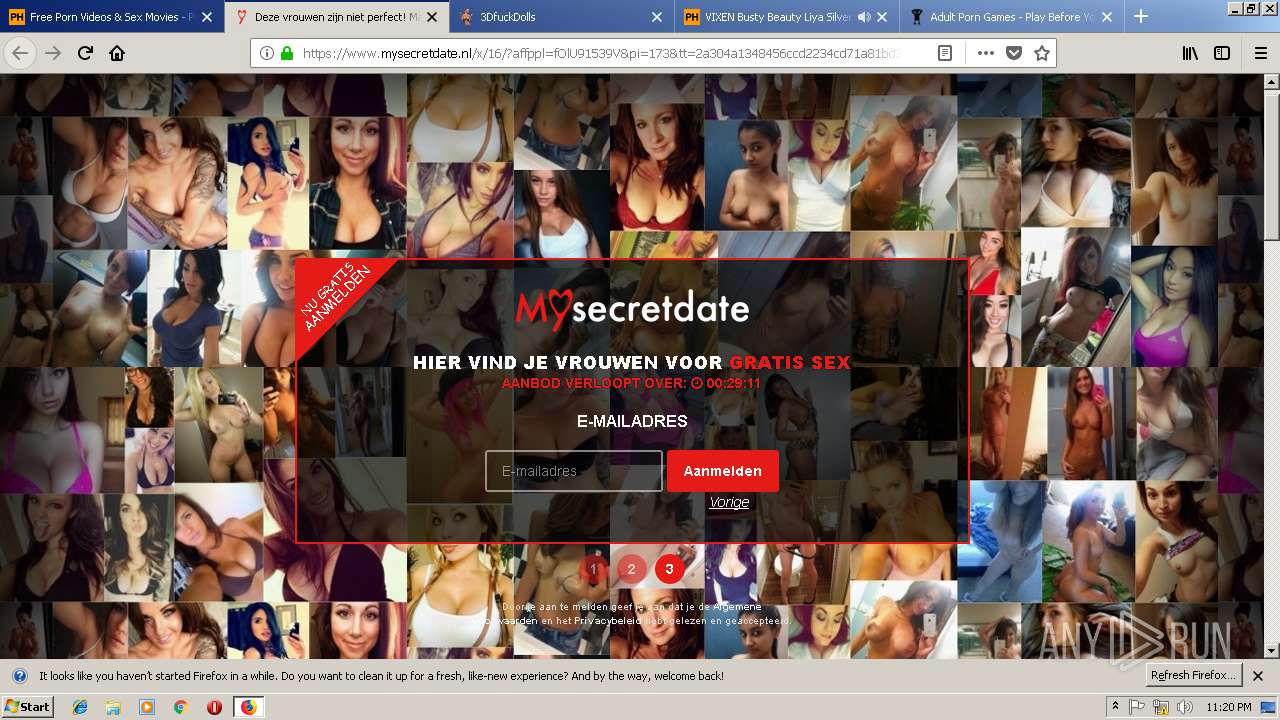Image resolution: width=1280 pixels, height=720 pixels.
Task: Select step 2 circle indicator
Action: [632, 569]
